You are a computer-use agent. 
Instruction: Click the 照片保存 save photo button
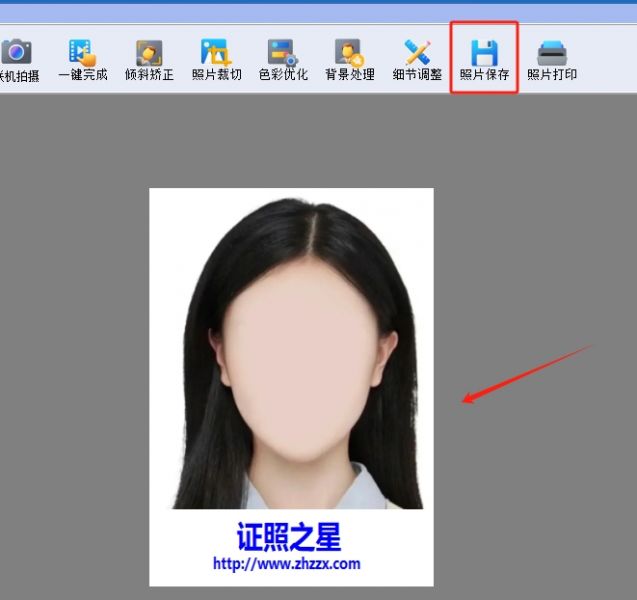(x=484, y=60)
